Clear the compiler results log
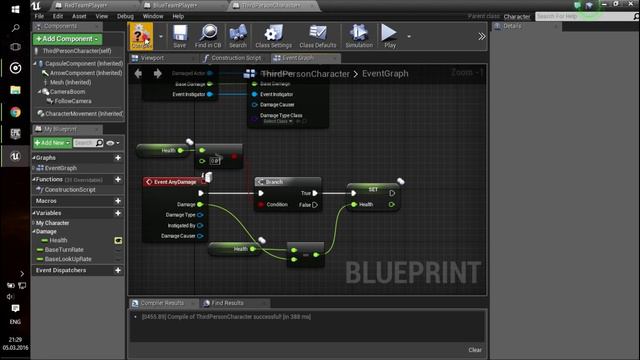This screenshot has width=640, height=360. click(475, 350)
